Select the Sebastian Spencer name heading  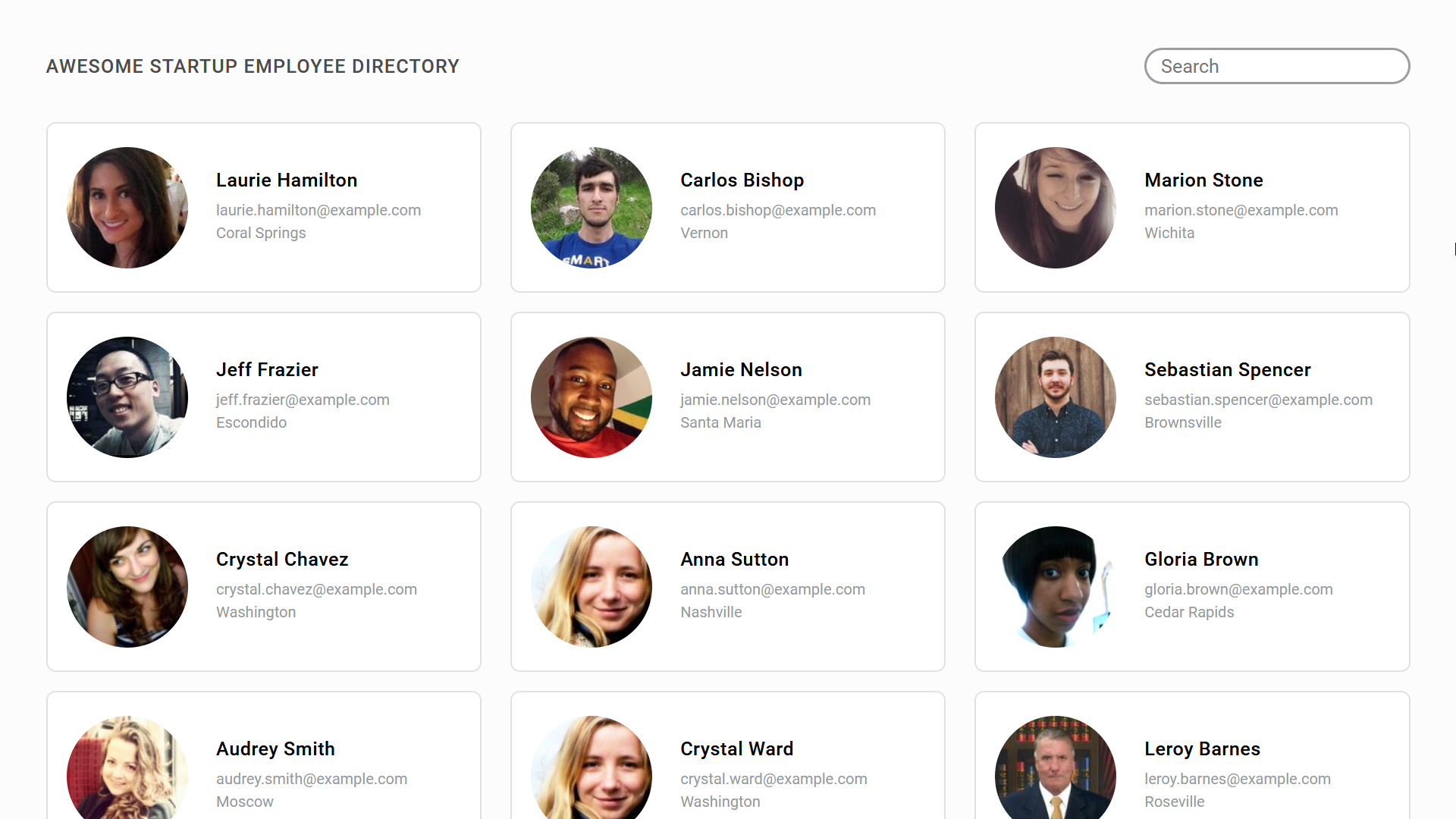point(1227,370)
